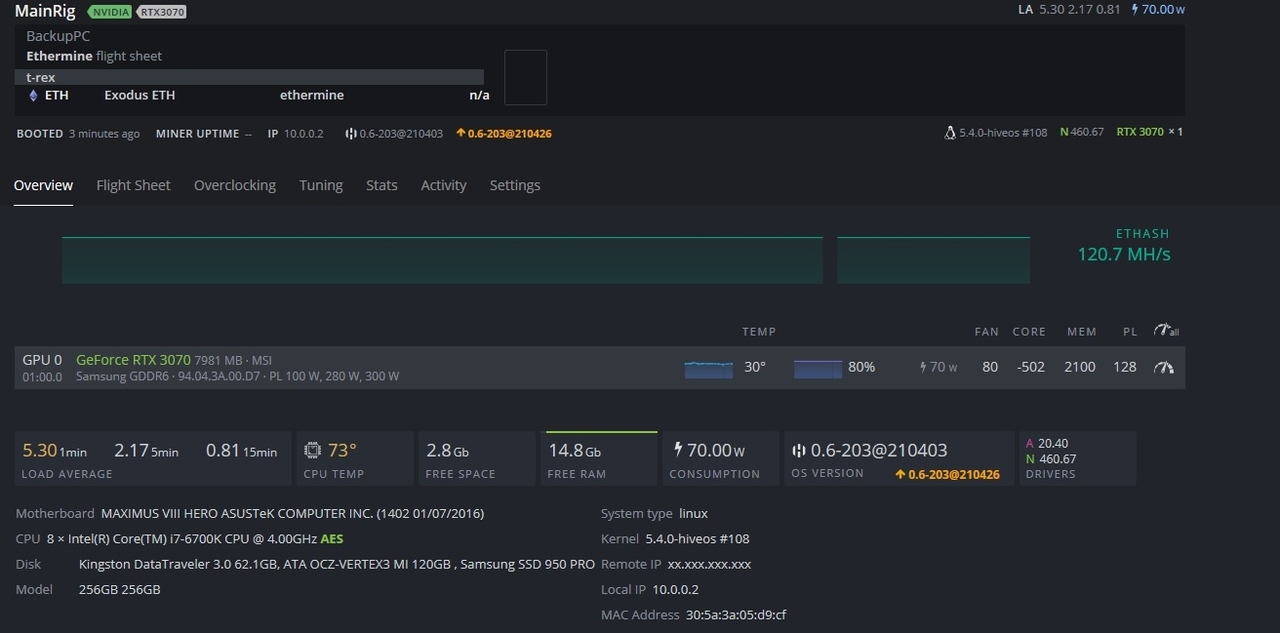The width and height of the screenshot is (1280, 633).
Task: Open the Stats tab
Action: tap(381, 185)
